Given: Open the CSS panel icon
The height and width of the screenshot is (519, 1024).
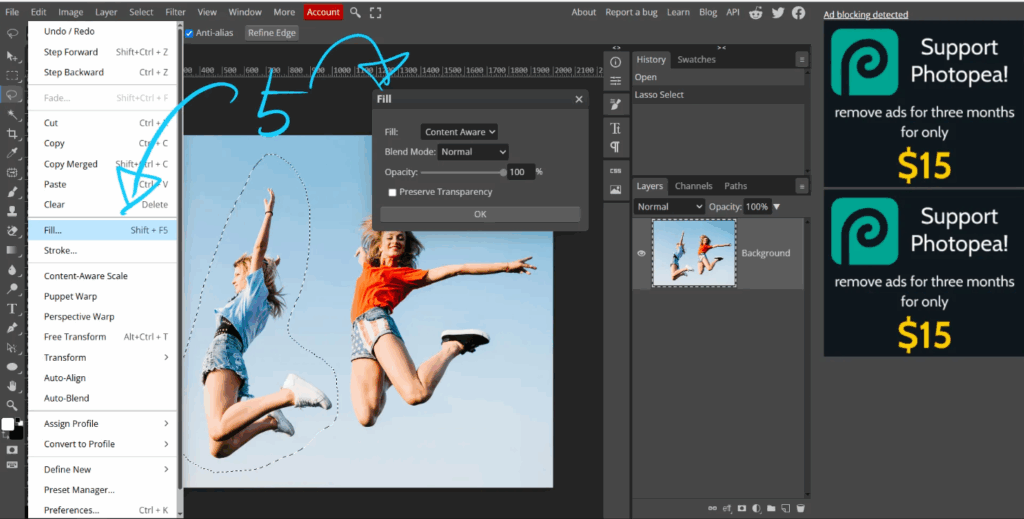Looking at the screenshot, I should 615,170.
